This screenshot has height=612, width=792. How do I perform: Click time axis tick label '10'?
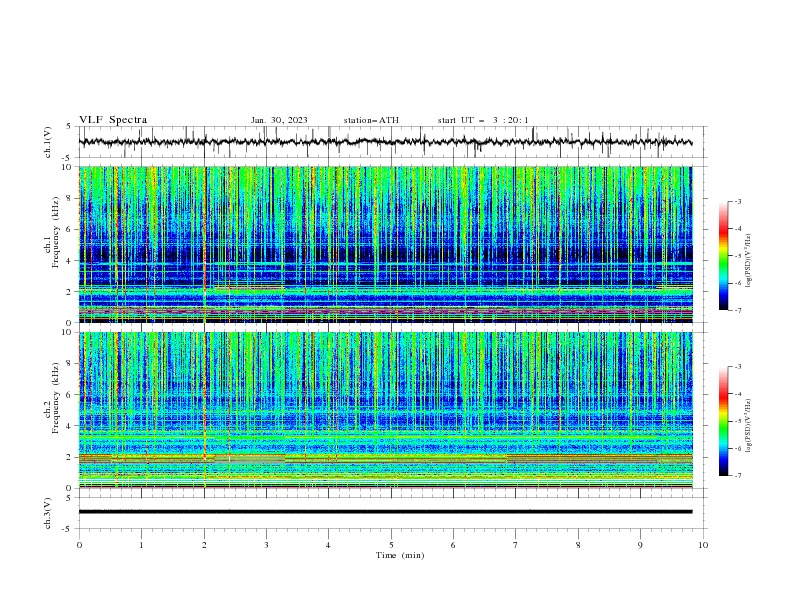(x=703, y=545)
